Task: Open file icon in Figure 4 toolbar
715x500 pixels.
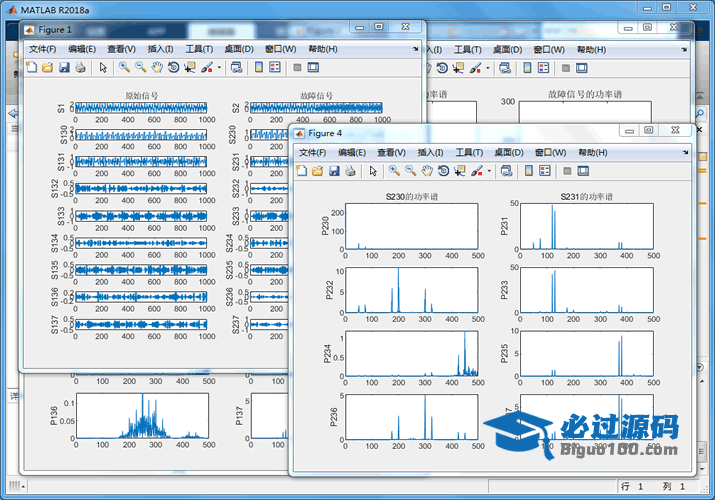Action: (x=317, y=171)
